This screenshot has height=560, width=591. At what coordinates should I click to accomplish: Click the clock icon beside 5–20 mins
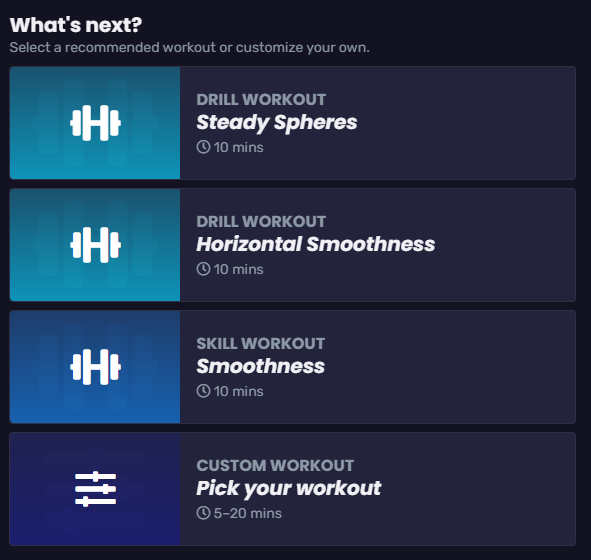203,513
